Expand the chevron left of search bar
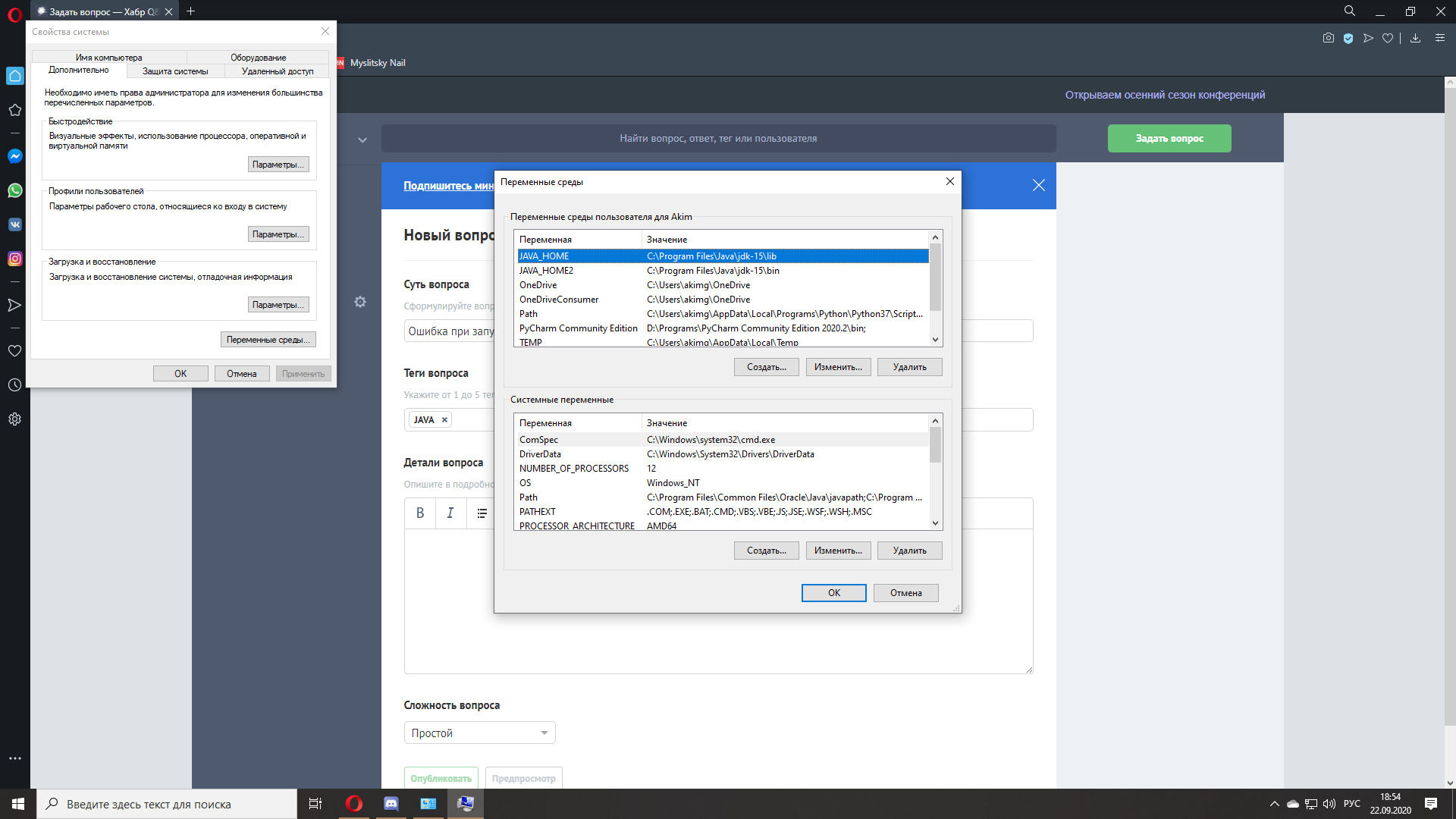The width and height of the screenshot is (1456, 819). 362,140
